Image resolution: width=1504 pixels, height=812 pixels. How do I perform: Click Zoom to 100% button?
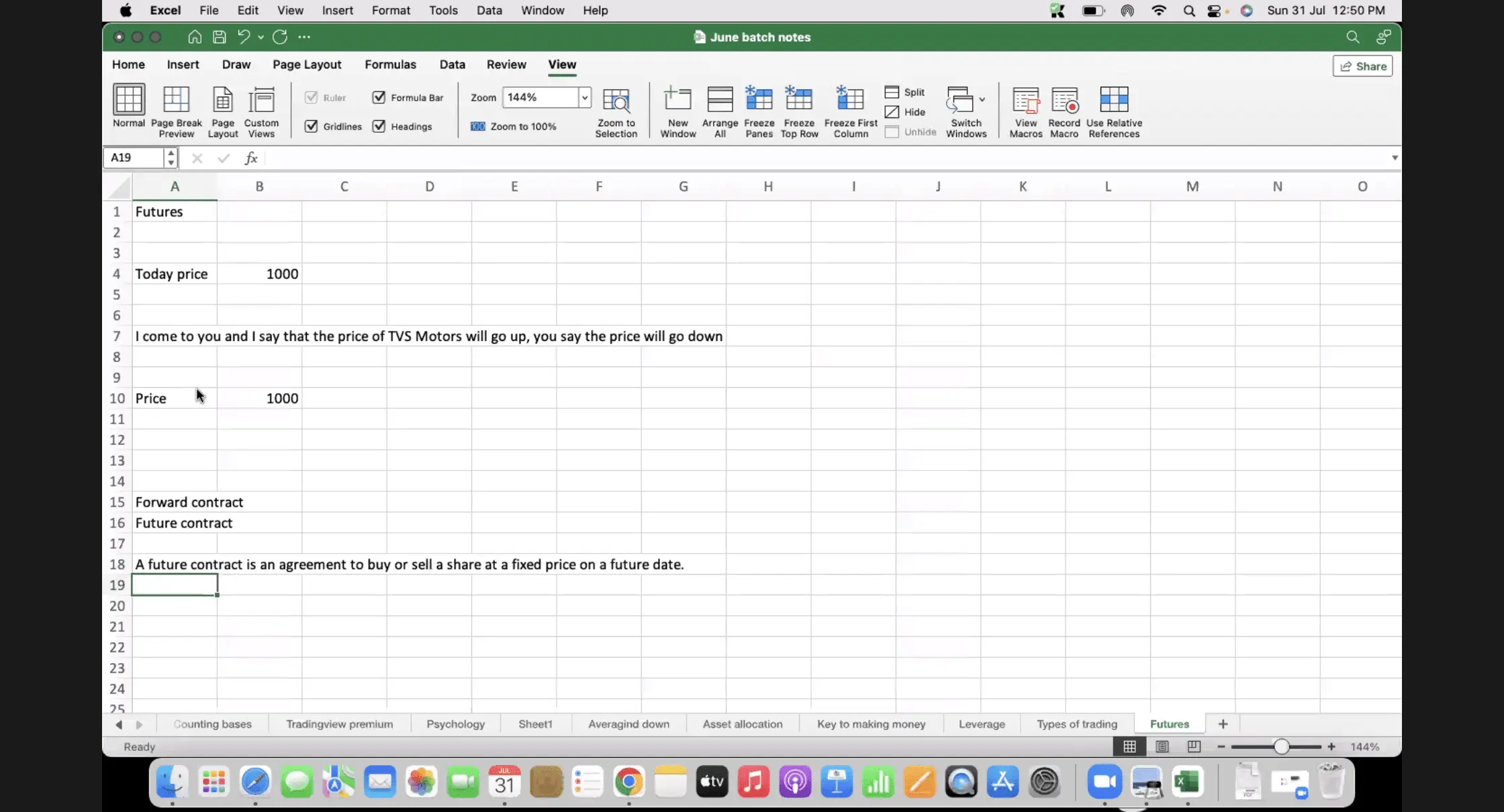[x=514, y=126]
